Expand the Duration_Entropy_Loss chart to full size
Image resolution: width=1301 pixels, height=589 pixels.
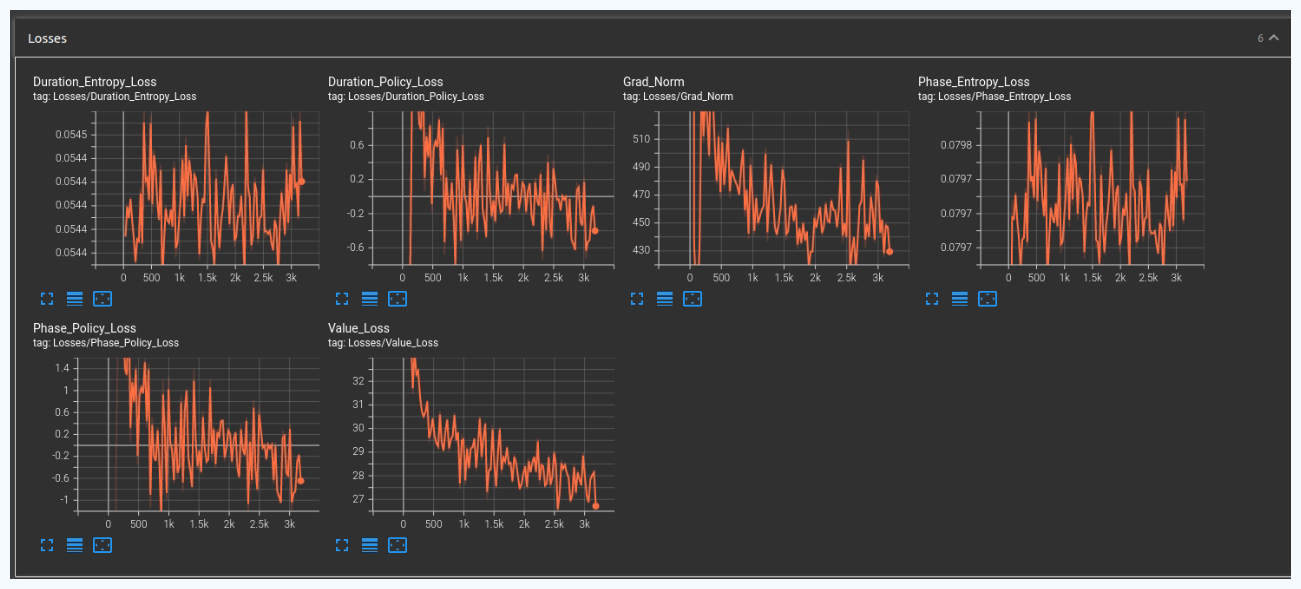(47, 298)
